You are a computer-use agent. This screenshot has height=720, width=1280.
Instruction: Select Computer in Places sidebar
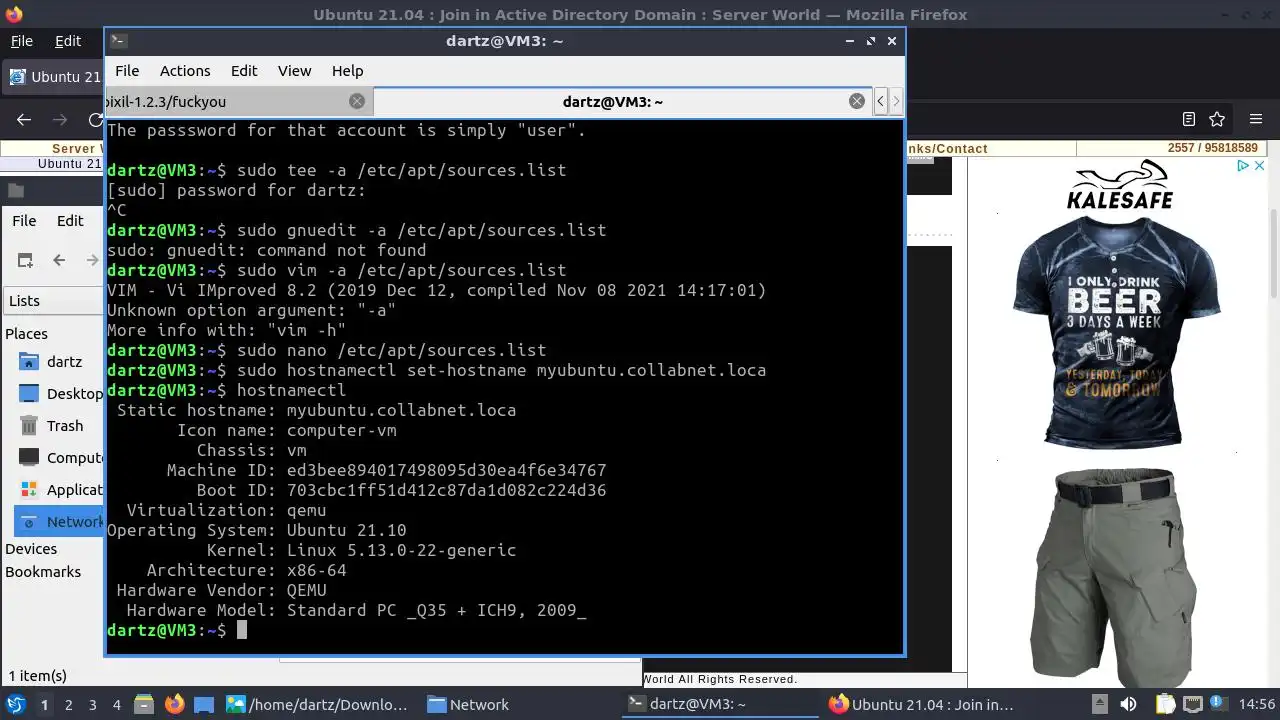coord(60,458)
